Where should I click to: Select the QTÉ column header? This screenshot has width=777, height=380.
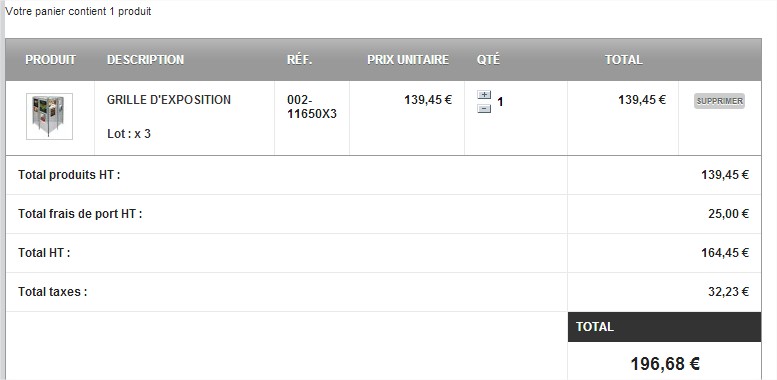(x=489, y=60)
